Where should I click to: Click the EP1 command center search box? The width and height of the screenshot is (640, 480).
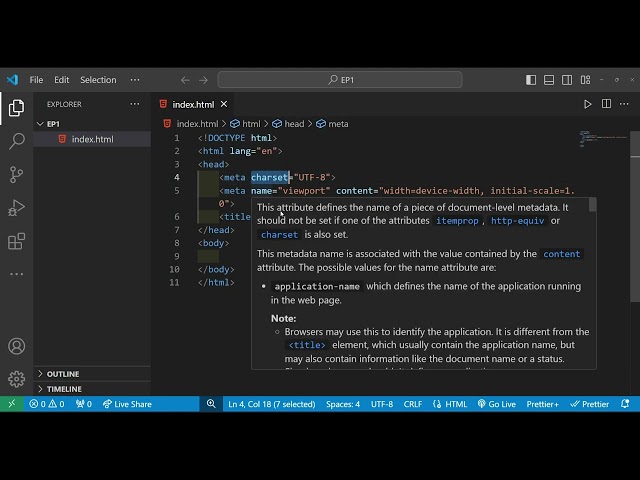340,80
